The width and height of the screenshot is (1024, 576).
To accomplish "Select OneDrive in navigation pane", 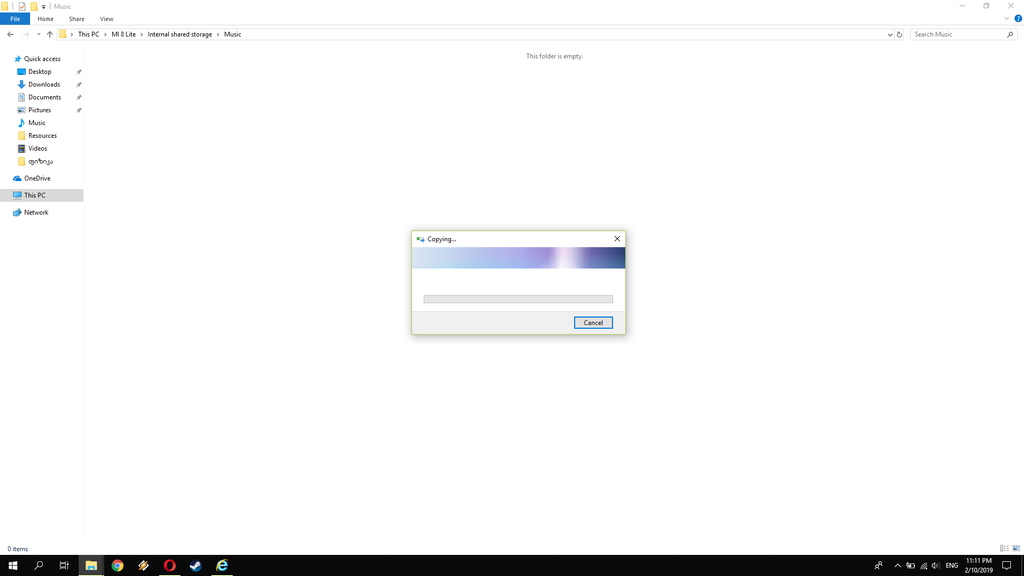I will tap(37, 178).
